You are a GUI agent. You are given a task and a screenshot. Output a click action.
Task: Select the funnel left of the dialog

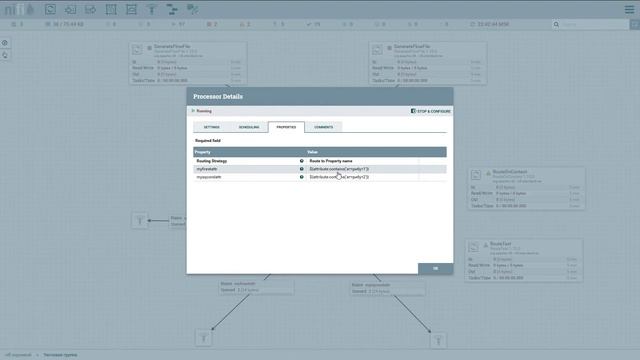tap(140, 221)
